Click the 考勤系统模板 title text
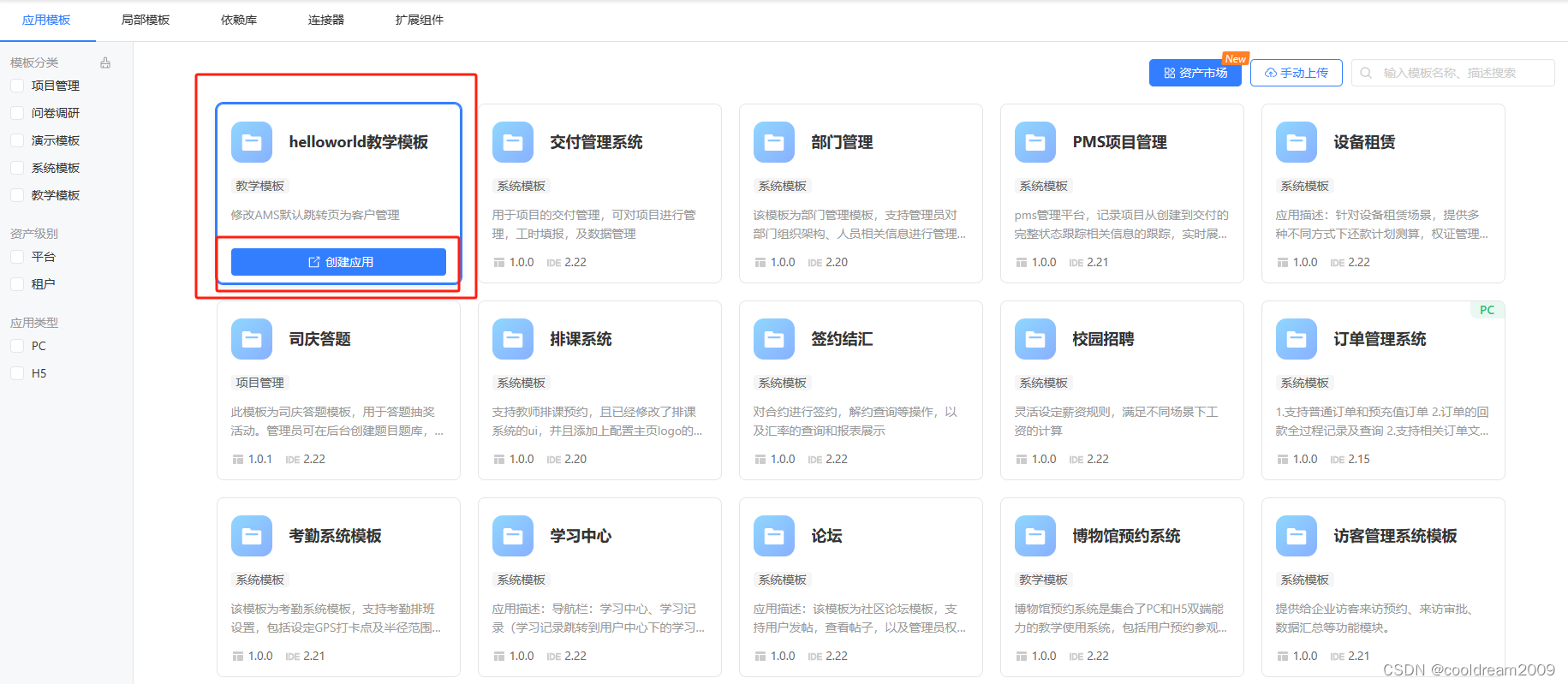Image resolution: width=1568 pixels, height=684 pixels. (x=335, y=536)
